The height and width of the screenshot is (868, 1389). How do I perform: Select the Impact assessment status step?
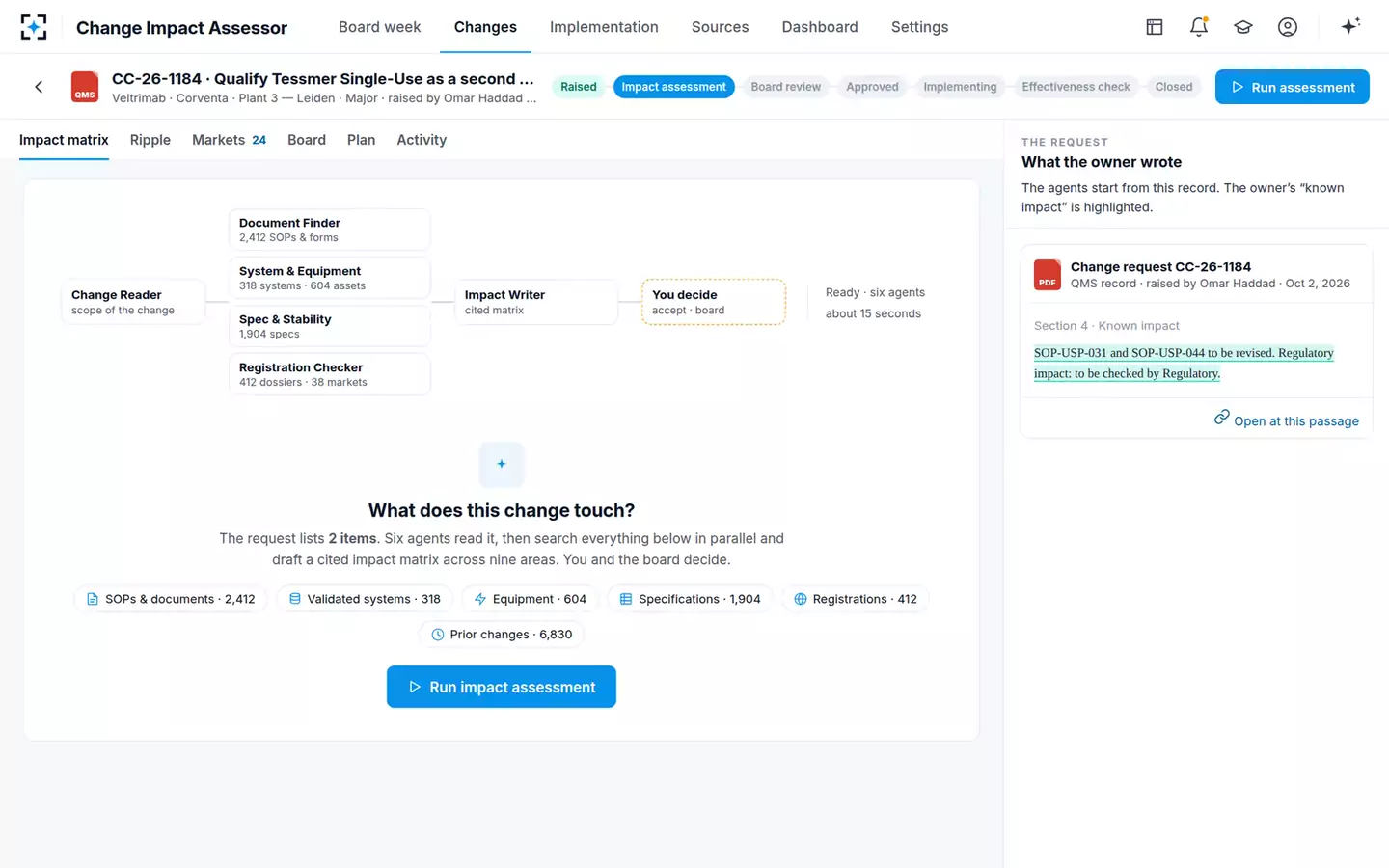[673, 87]
